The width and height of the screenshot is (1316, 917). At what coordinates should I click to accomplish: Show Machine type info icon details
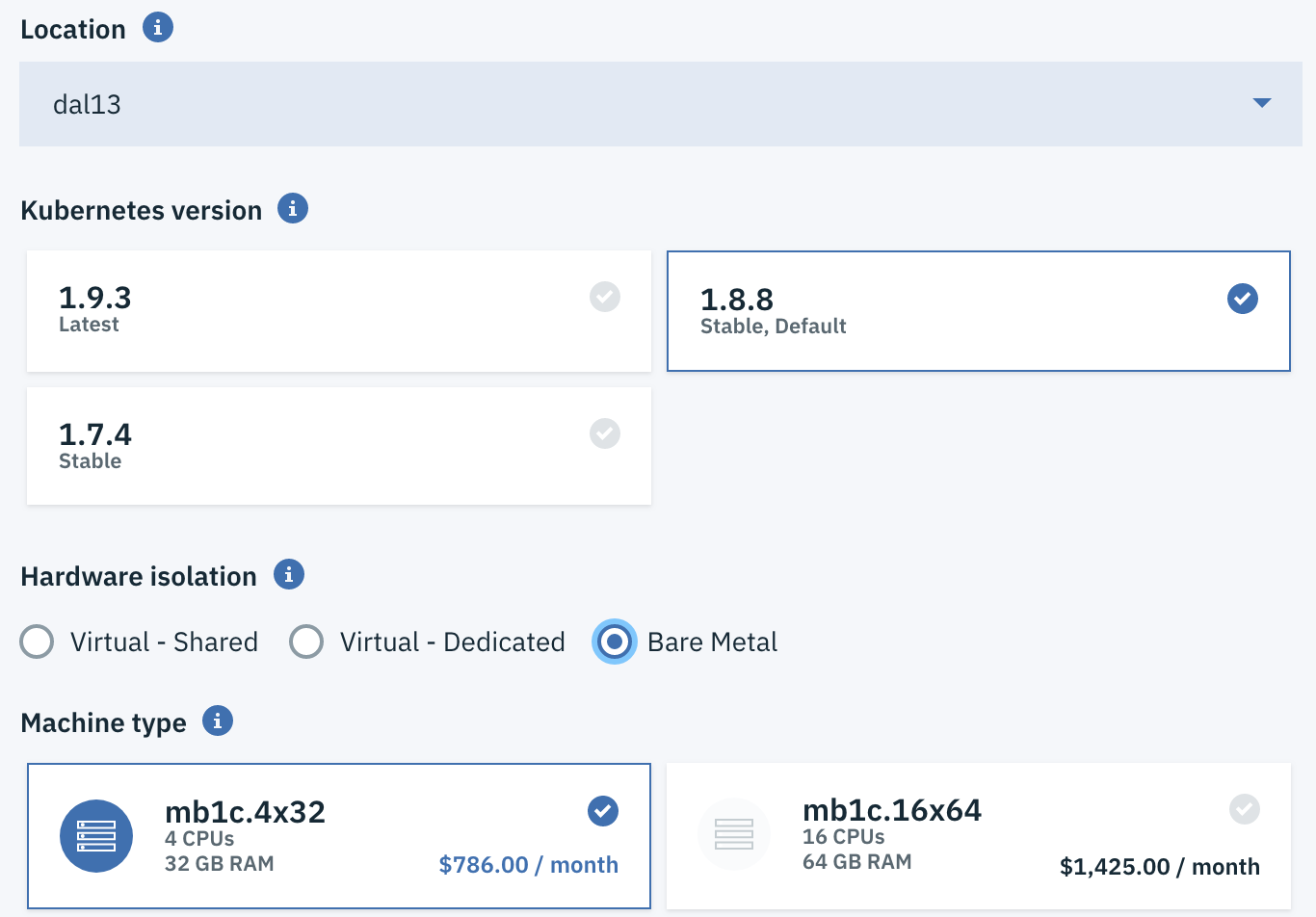tap(218, 720)
